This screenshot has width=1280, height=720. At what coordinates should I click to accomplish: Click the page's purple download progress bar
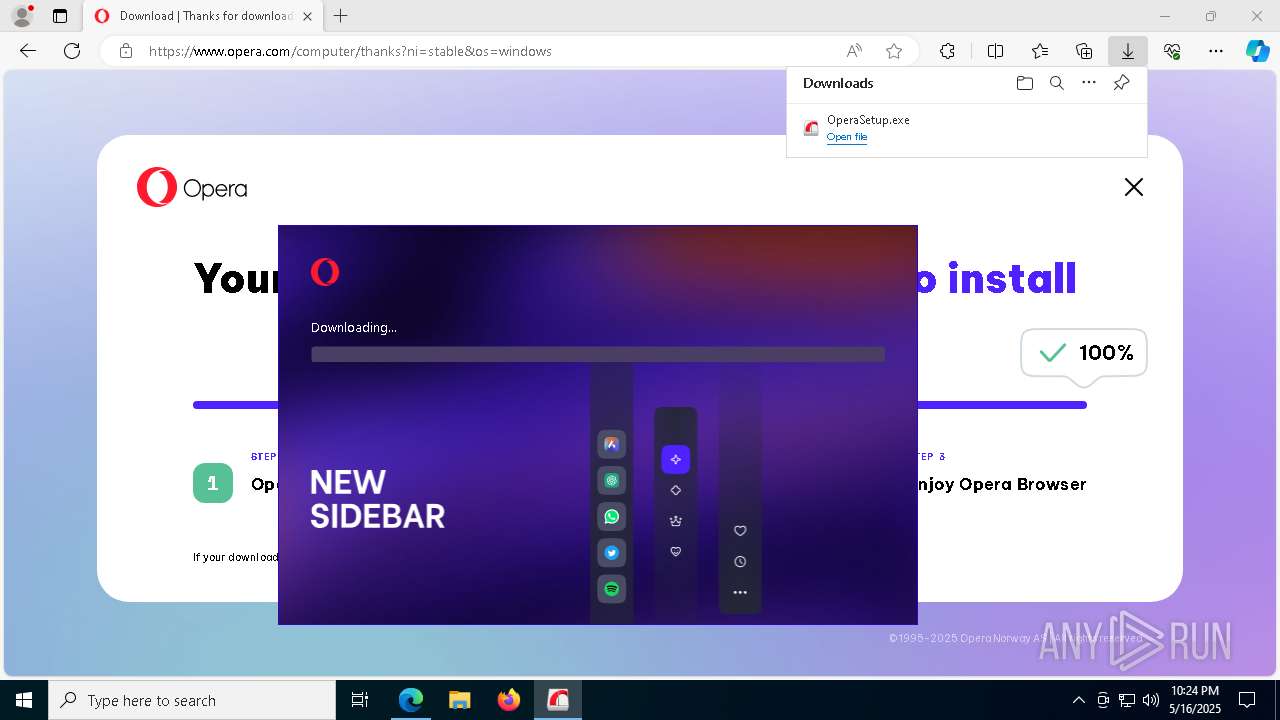(x=1001, y=405)
